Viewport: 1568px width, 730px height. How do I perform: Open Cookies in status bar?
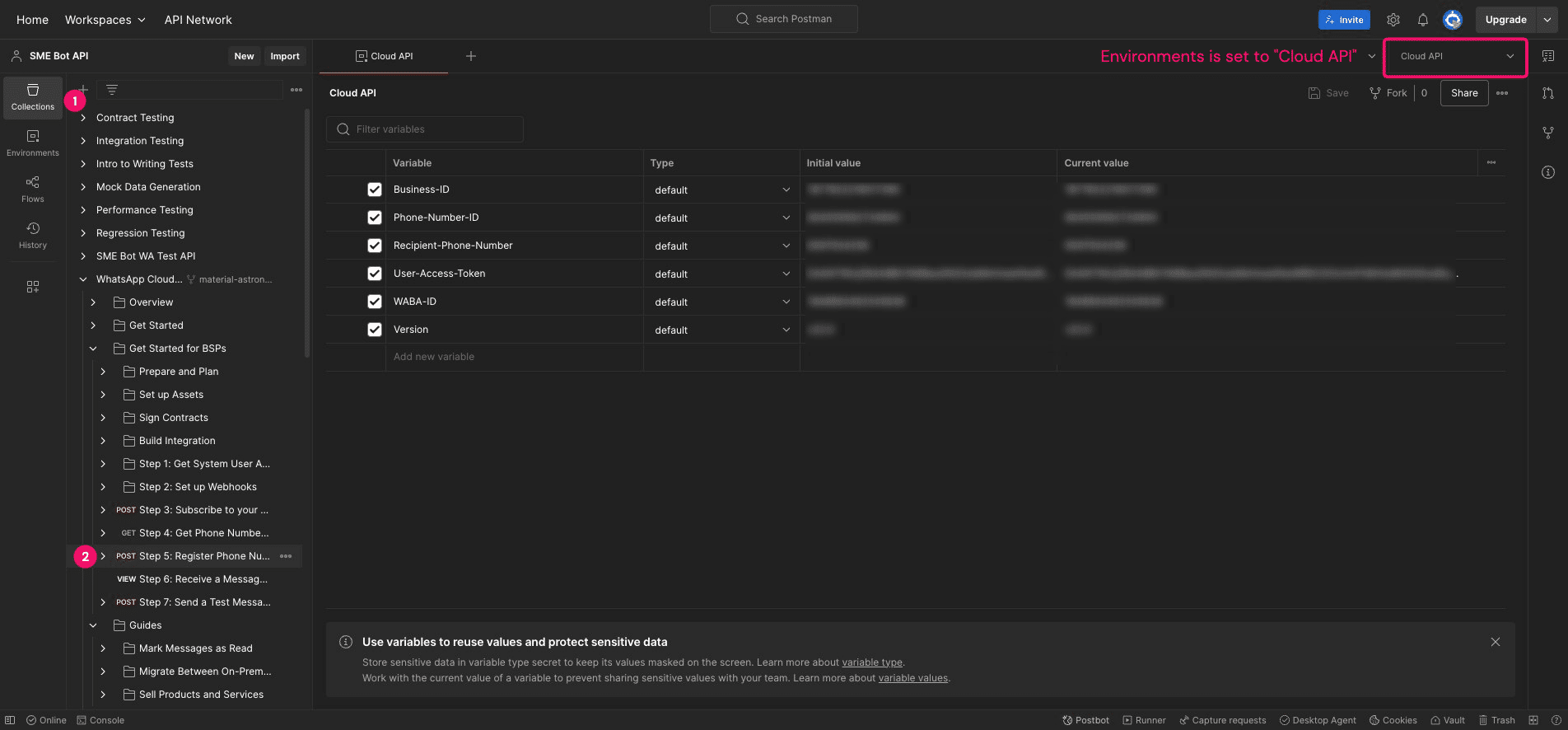click(1393, 720)
